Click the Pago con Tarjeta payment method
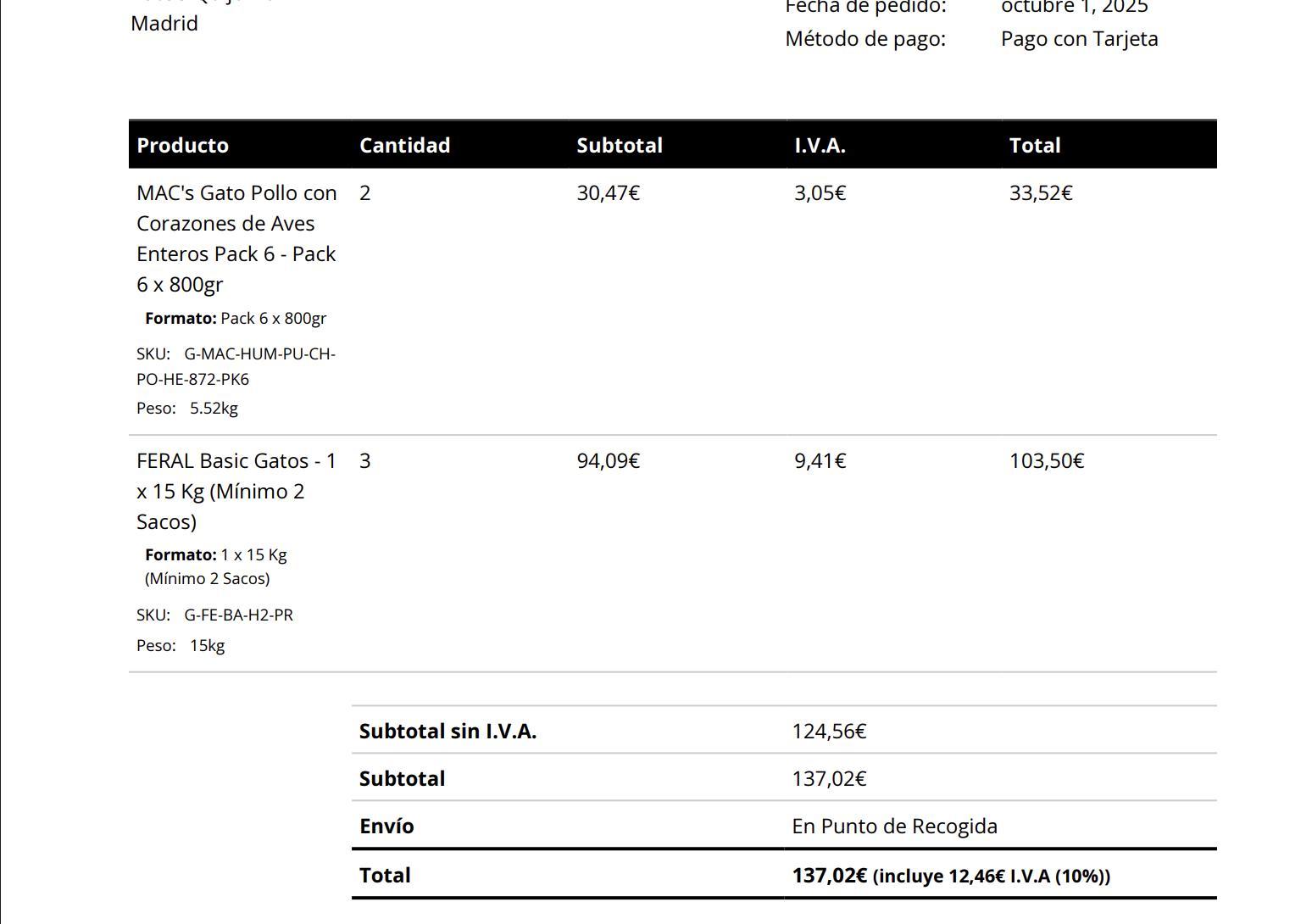The image size is (1312, 924). 1079,39
